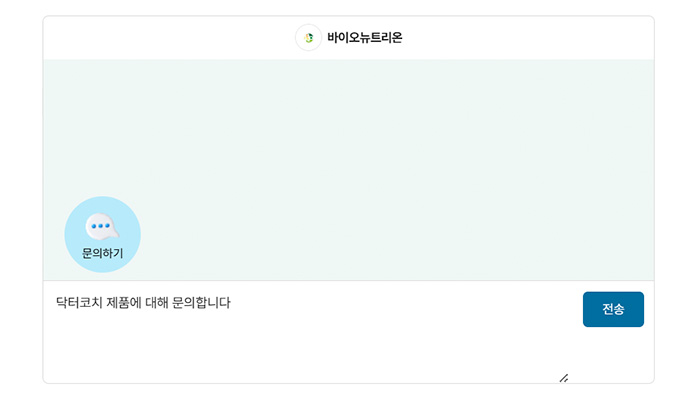Click the 바이오뉴트리온 title text
Screen dimensions: 700x400
coord(365,38)
